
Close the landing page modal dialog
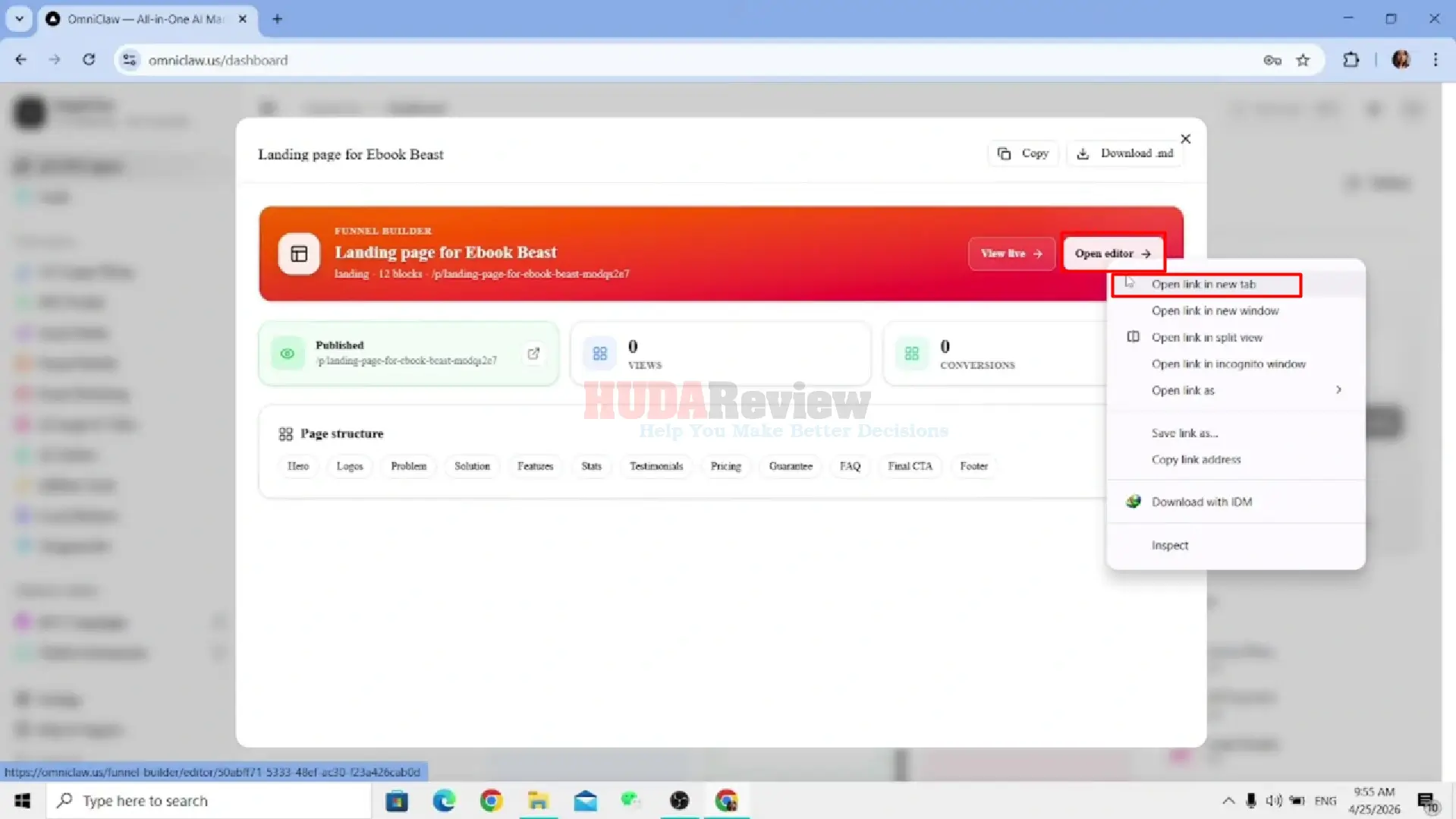click(1185, 139)
